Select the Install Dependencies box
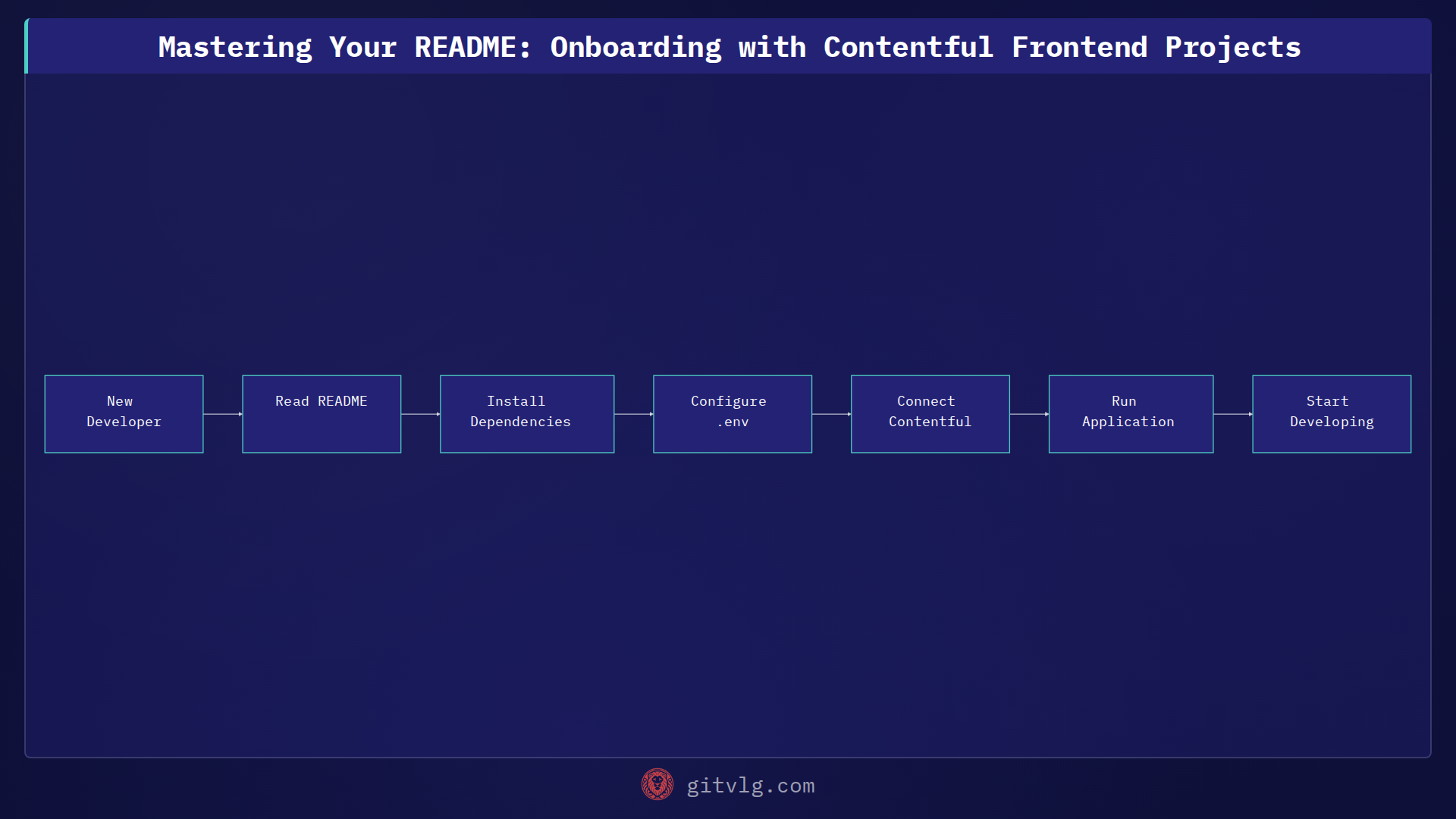Viewport: 1456px width, 819px height. (x=527, y=414)
